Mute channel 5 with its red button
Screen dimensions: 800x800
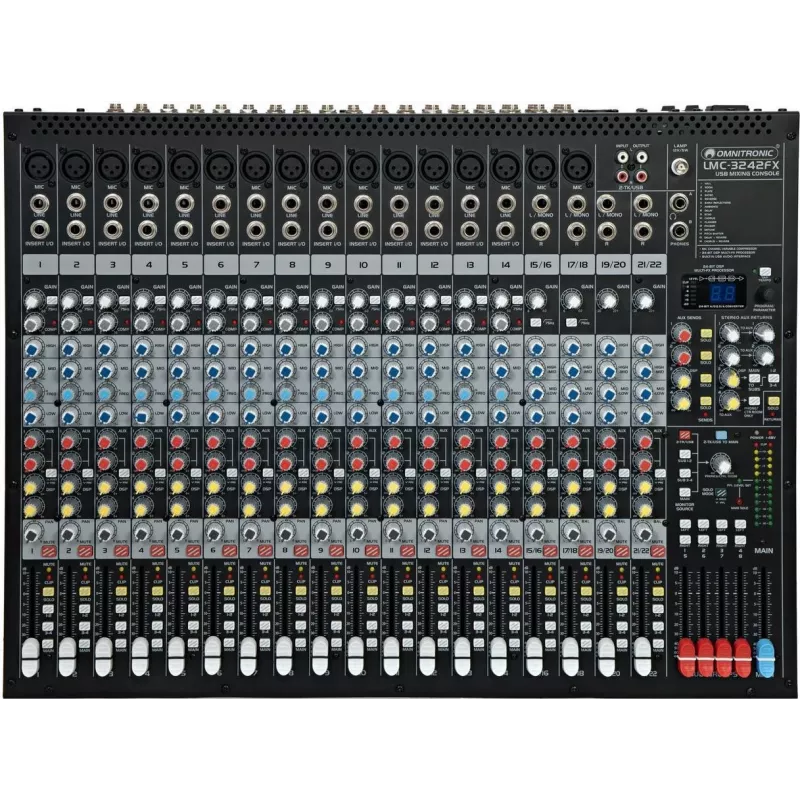[193, 551]
